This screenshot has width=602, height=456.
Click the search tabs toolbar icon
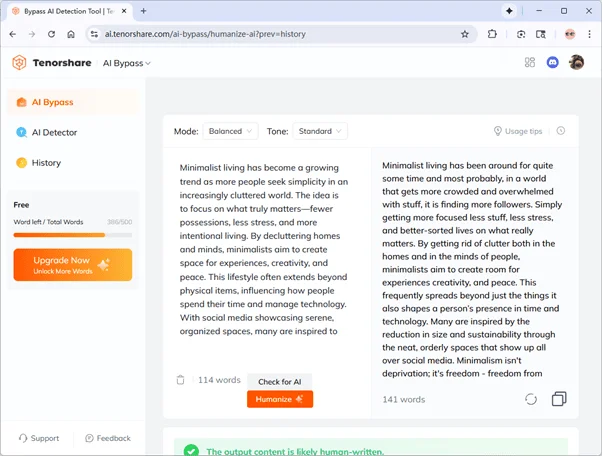click(541, 34)
